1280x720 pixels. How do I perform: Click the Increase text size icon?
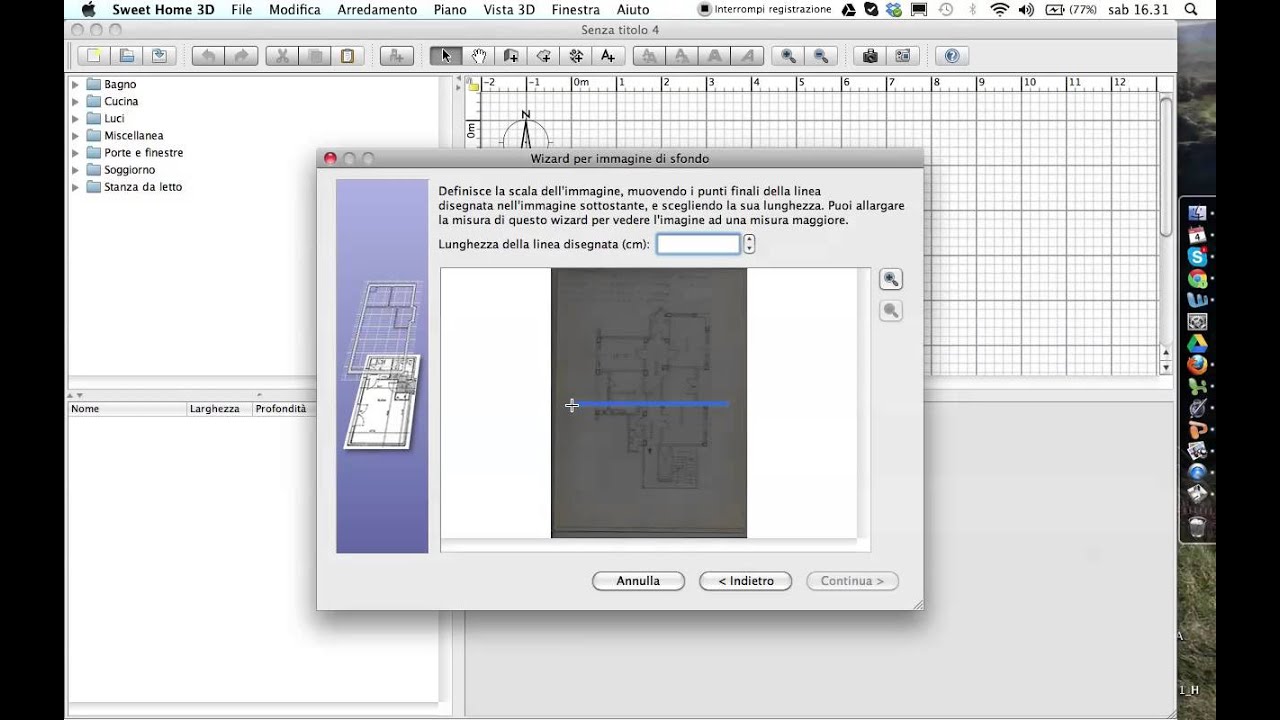pyautogui.click(x=649, y=56)
